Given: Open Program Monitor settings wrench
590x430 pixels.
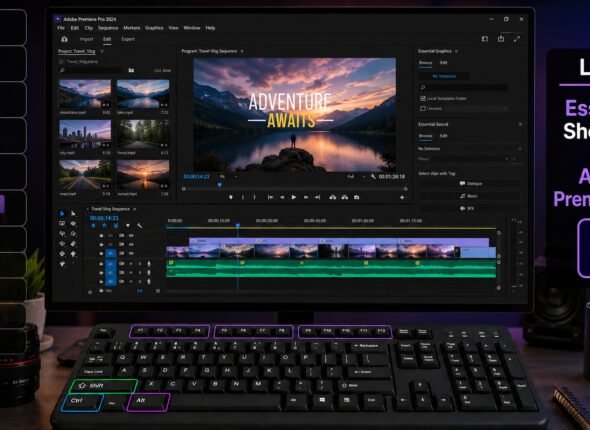Looking at the screenshot, I should click(373, 176).
